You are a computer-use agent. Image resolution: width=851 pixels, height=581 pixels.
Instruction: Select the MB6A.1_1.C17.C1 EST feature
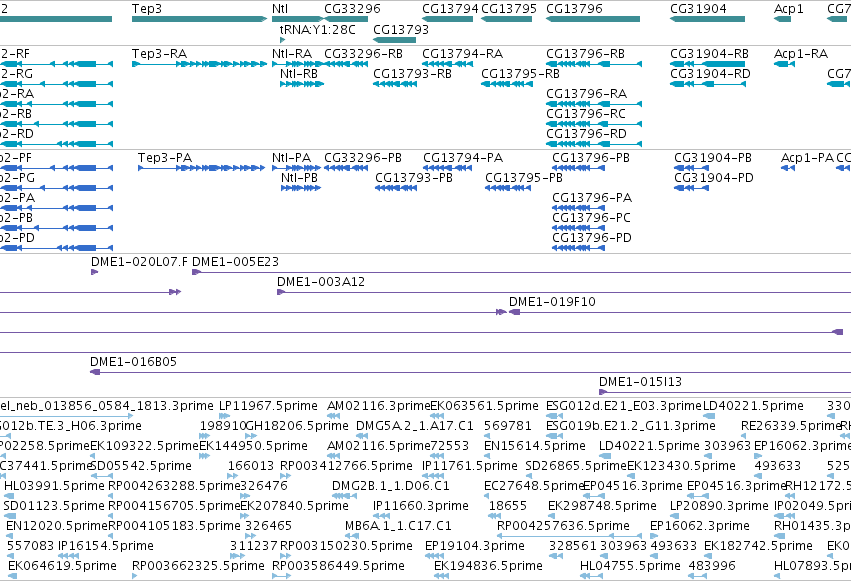pos(352,536)
